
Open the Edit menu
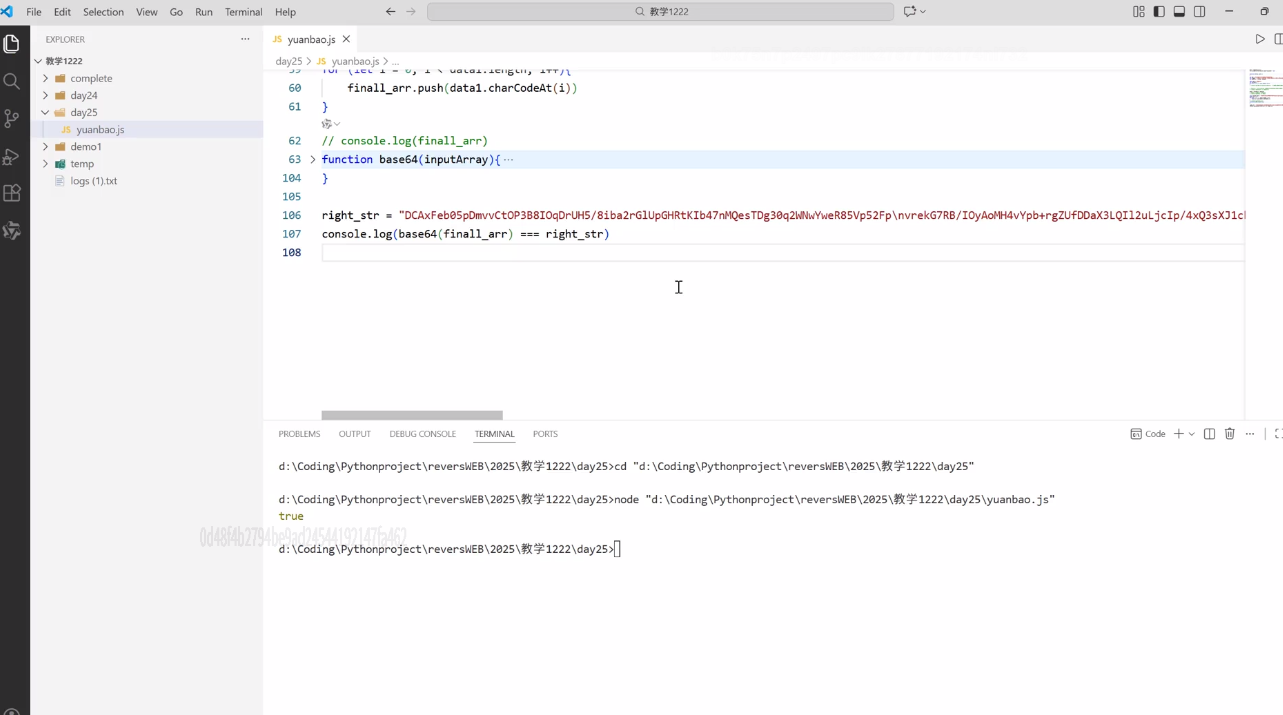62,12
